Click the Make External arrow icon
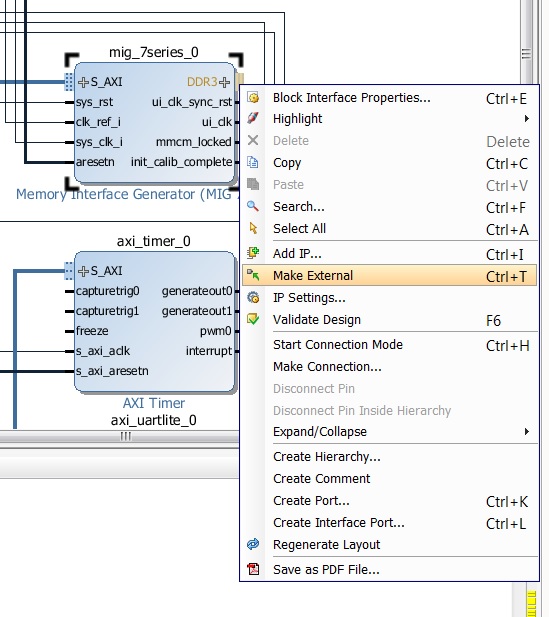549x617 pixels. pos(253,275)
